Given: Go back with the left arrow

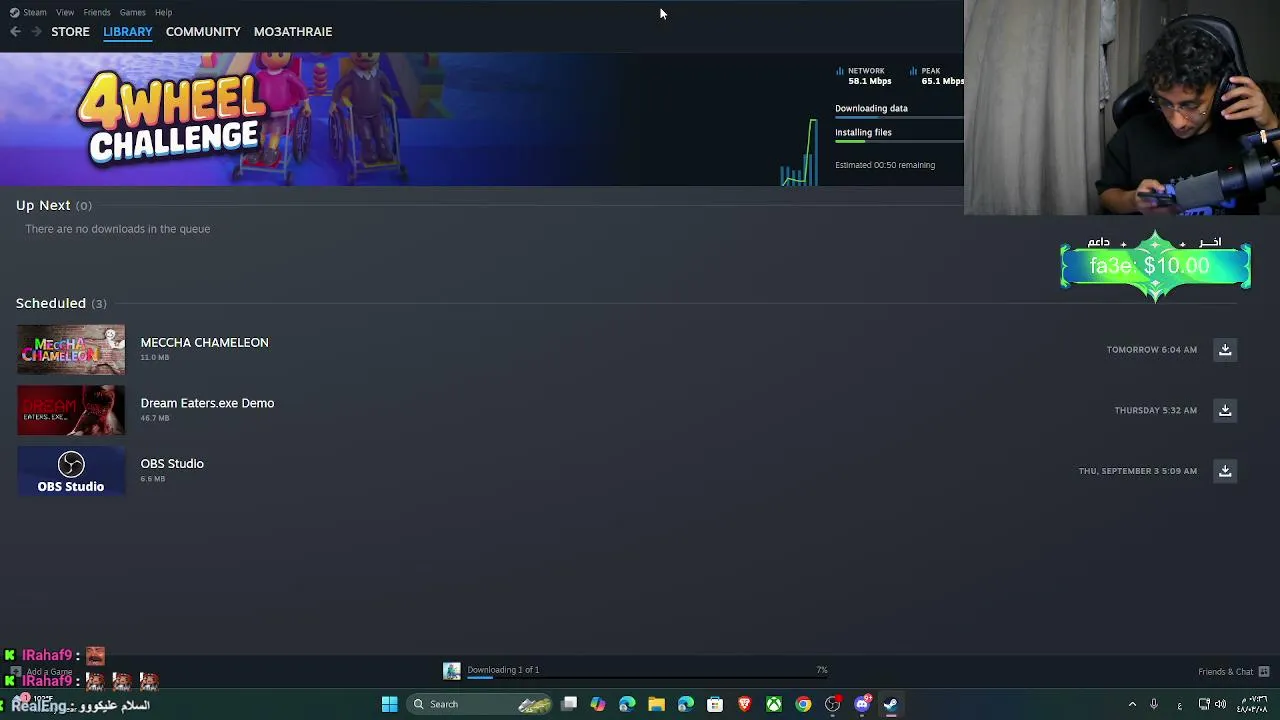Looking at the screenshot, I should coord(15,32).
